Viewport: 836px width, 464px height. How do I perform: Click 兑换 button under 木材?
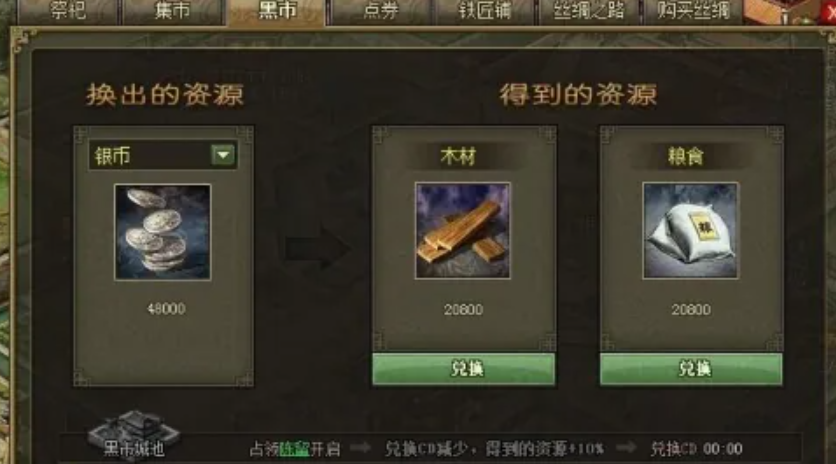click(x=463, y=369)
